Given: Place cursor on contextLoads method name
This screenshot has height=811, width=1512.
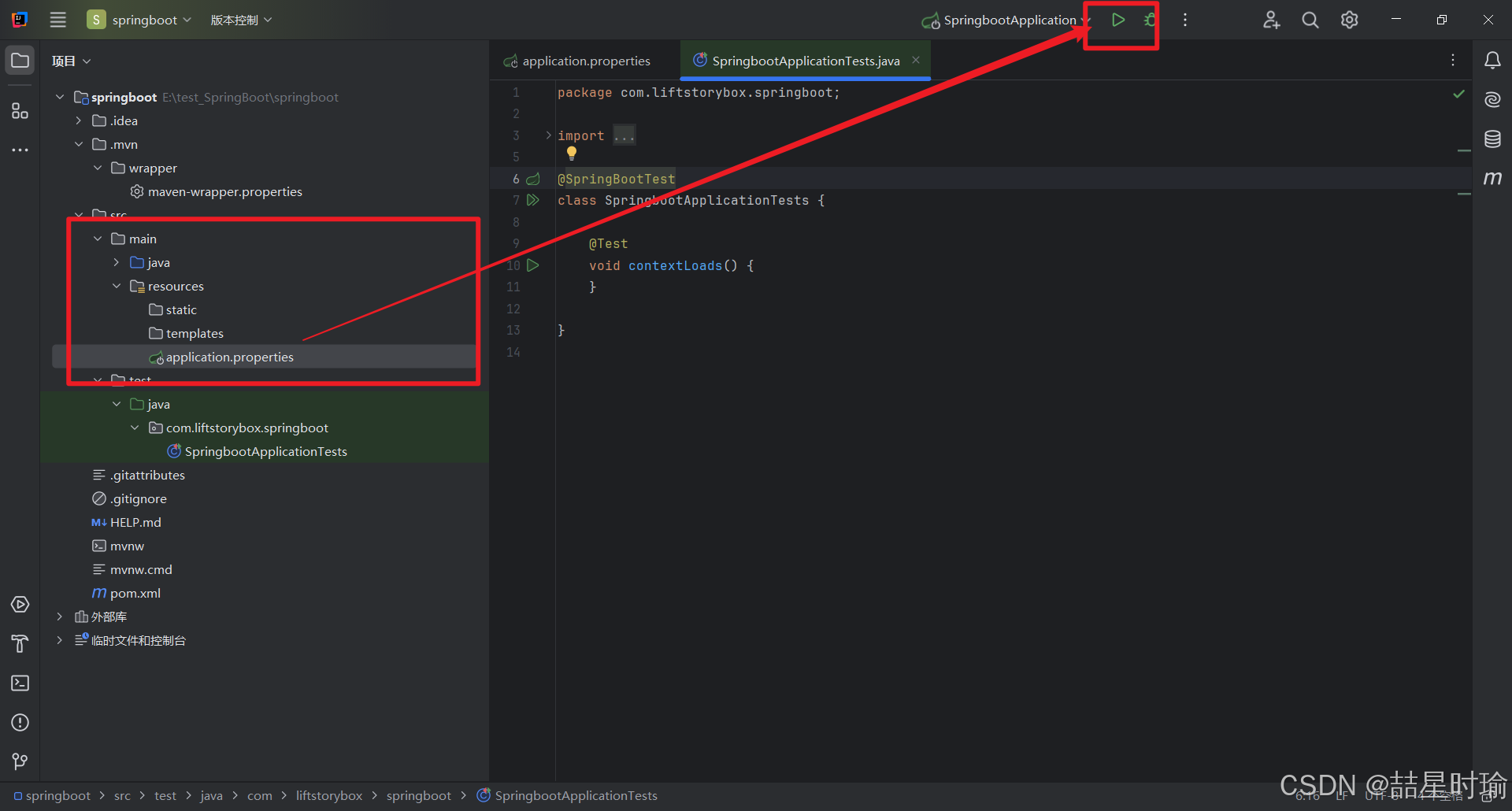Looking at the screenshot, I should [675, 265].
